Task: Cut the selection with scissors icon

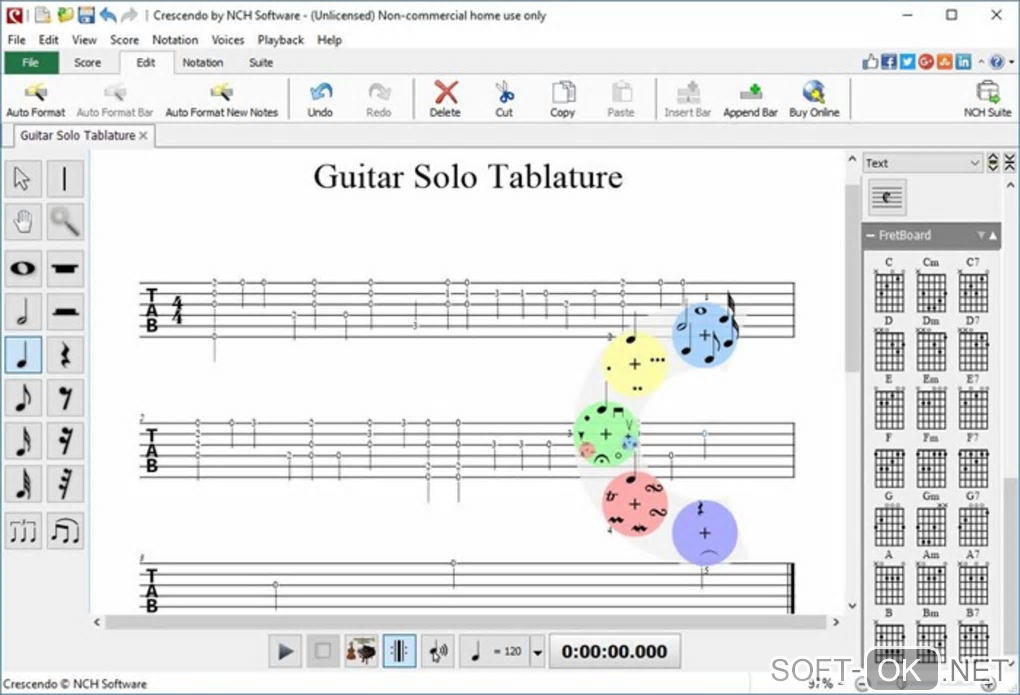Action: (x=504, y=100)
